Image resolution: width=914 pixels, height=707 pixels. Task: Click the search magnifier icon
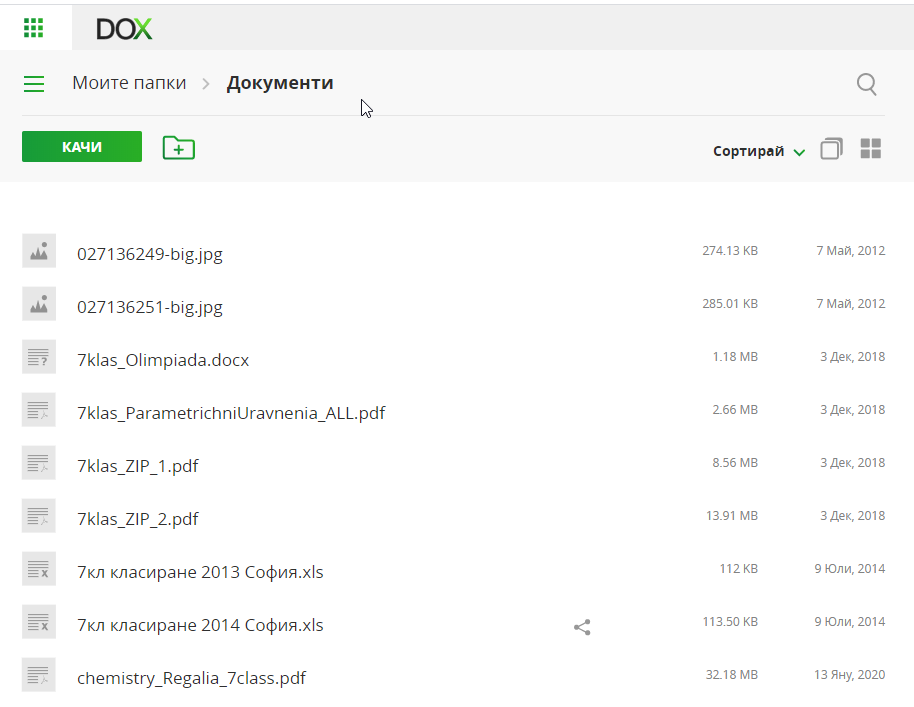[x=867, y=84]
